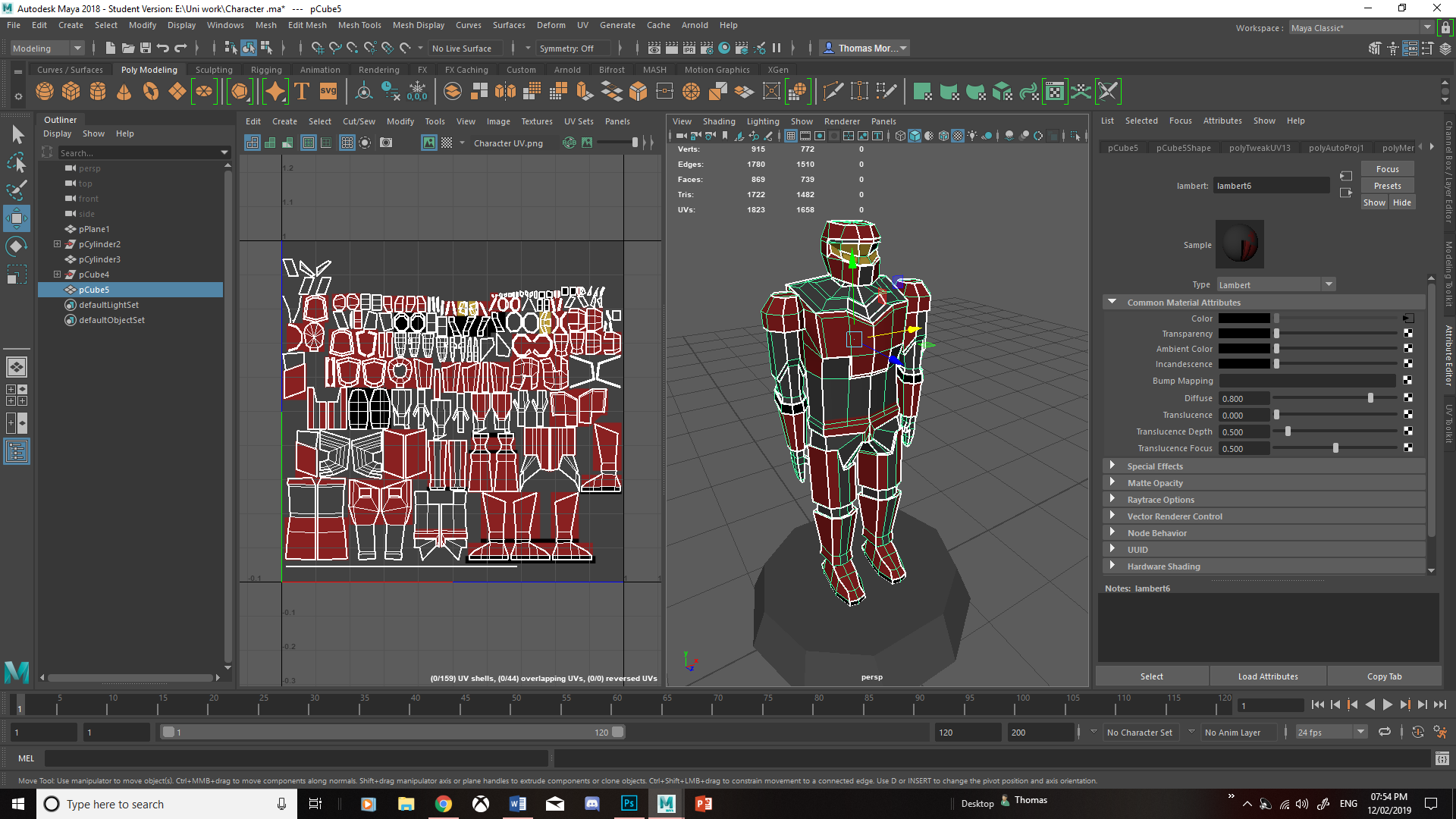Open the material Type Lambert dropdown

1276,284
